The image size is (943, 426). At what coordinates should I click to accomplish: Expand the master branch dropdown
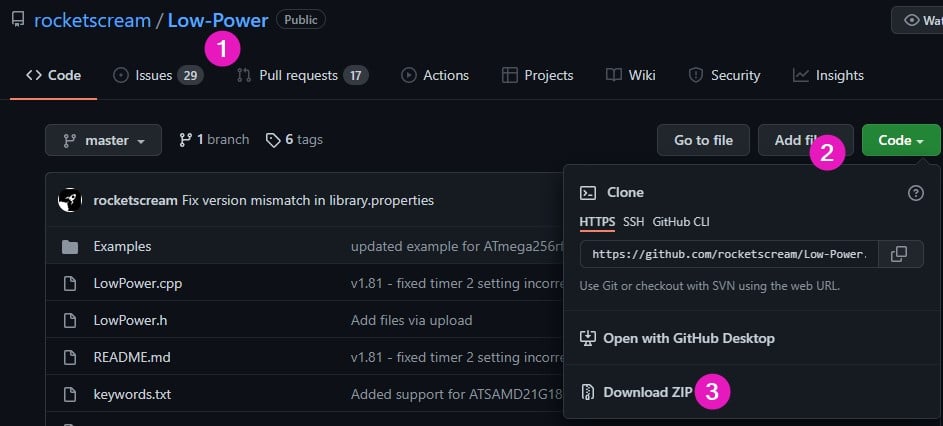(103, 140)
